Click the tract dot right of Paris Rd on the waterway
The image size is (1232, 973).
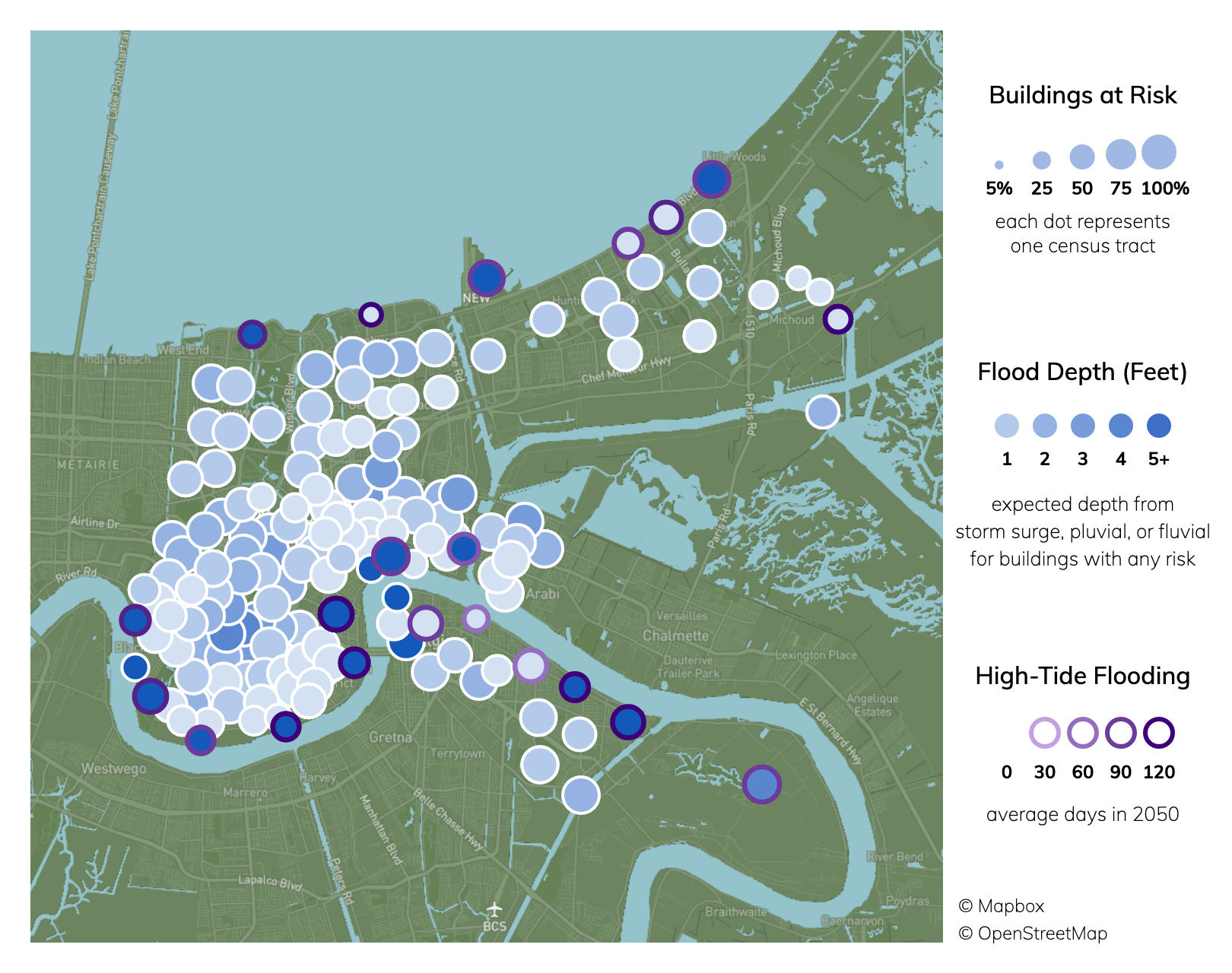click(x=822, y=412)
